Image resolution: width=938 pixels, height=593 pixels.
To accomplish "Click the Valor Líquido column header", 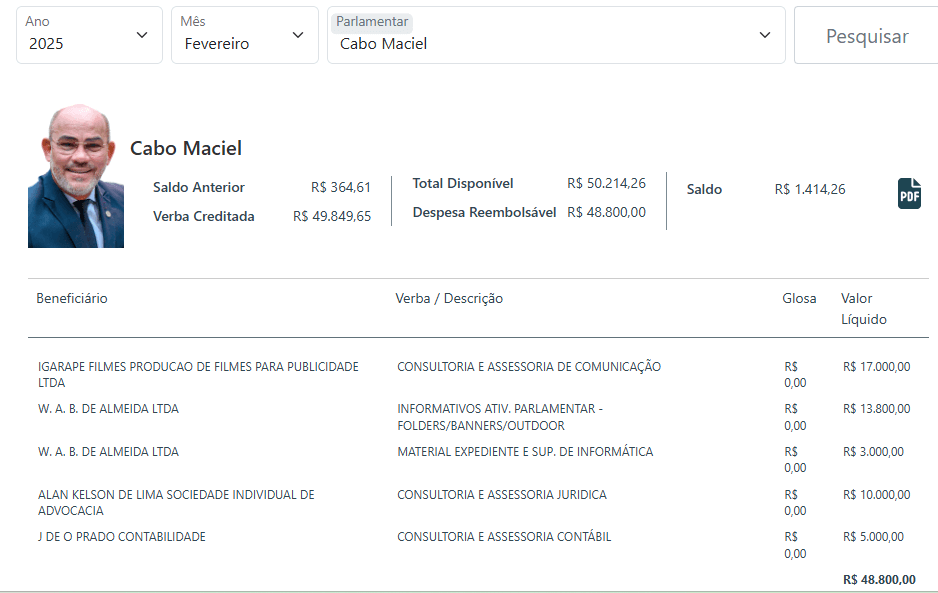I will click(x=863, y=308).
